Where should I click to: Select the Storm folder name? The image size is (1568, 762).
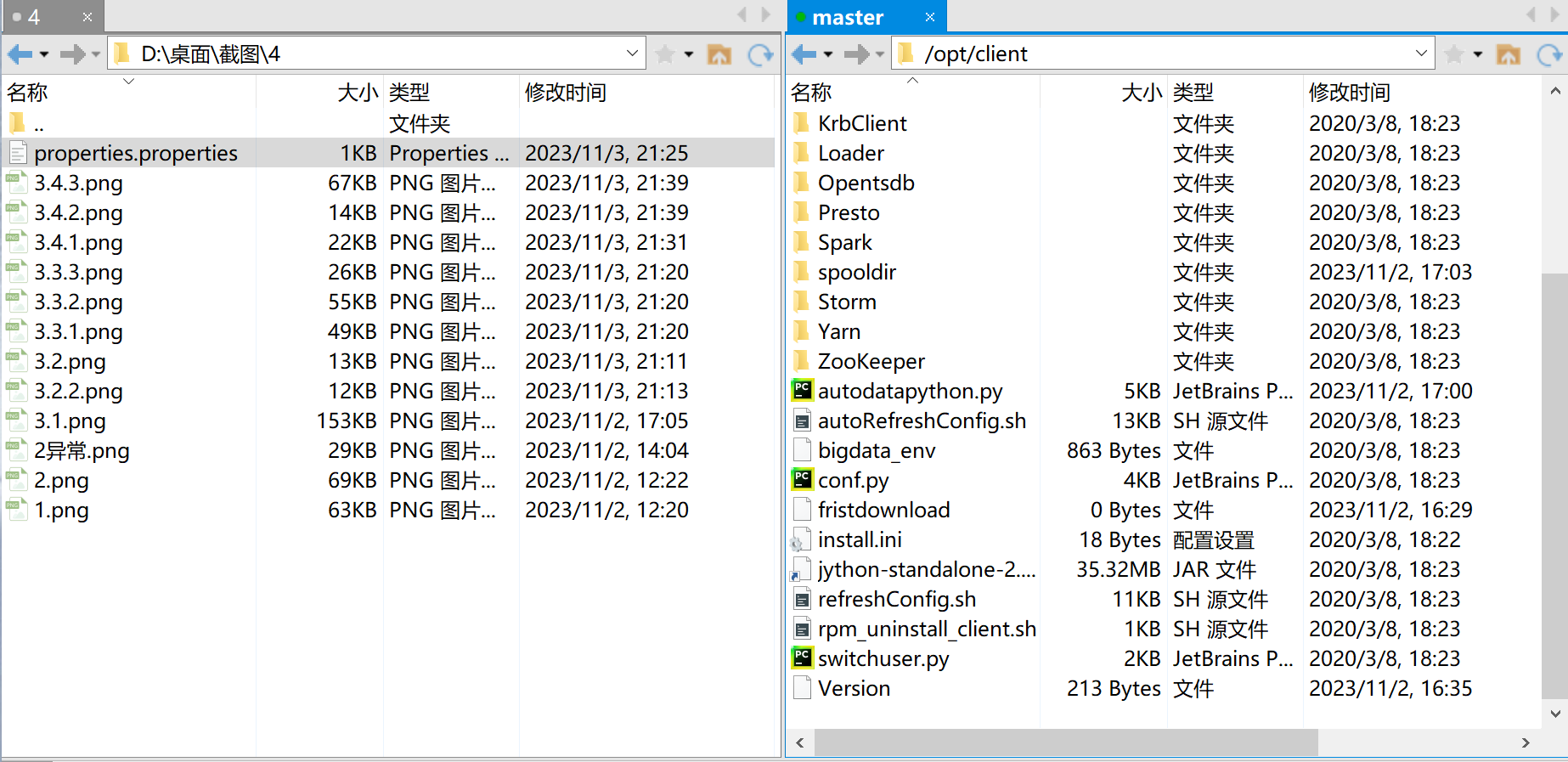(x=847, y=302)
